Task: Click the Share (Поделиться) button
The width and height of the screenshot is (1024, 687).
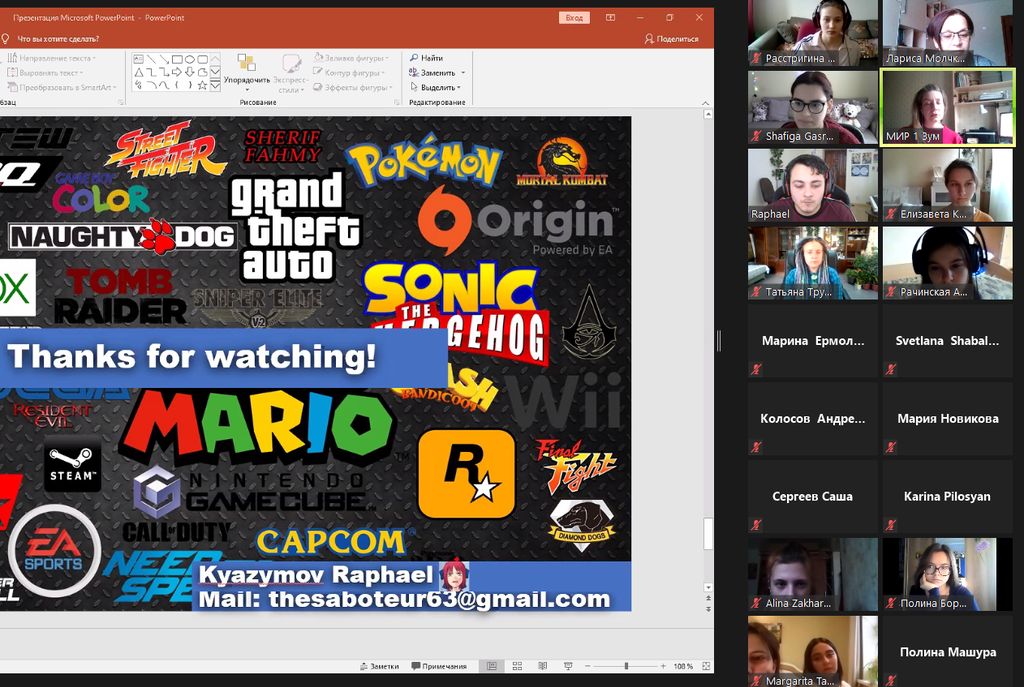Action: coord(671,39)
